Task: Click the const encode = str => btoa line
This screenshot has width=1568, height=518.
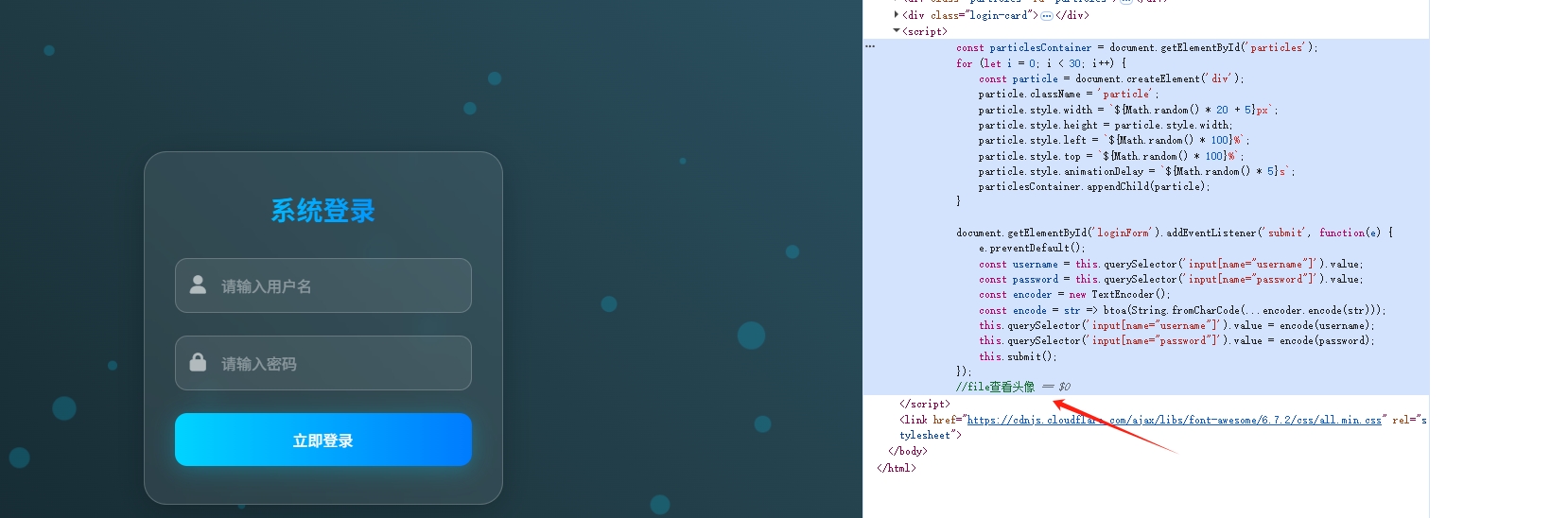Action: (1182, 310)
